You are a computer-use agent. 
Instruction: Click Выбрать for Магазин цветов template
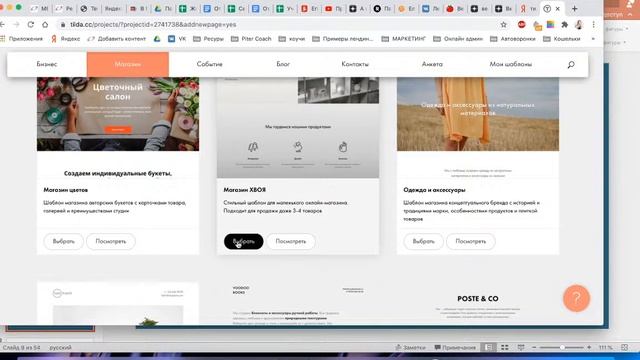[64, 241]
